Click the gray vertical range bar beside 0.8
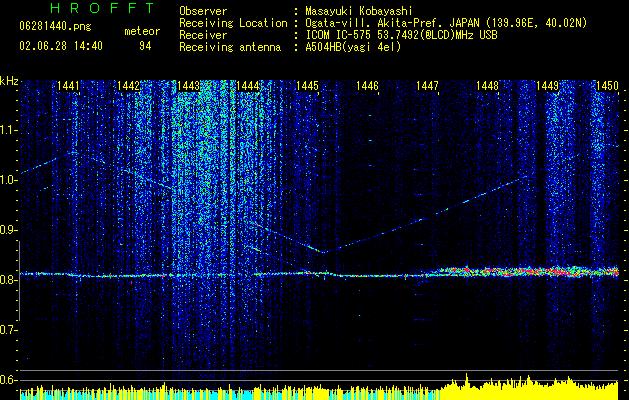 coord(19,281)
